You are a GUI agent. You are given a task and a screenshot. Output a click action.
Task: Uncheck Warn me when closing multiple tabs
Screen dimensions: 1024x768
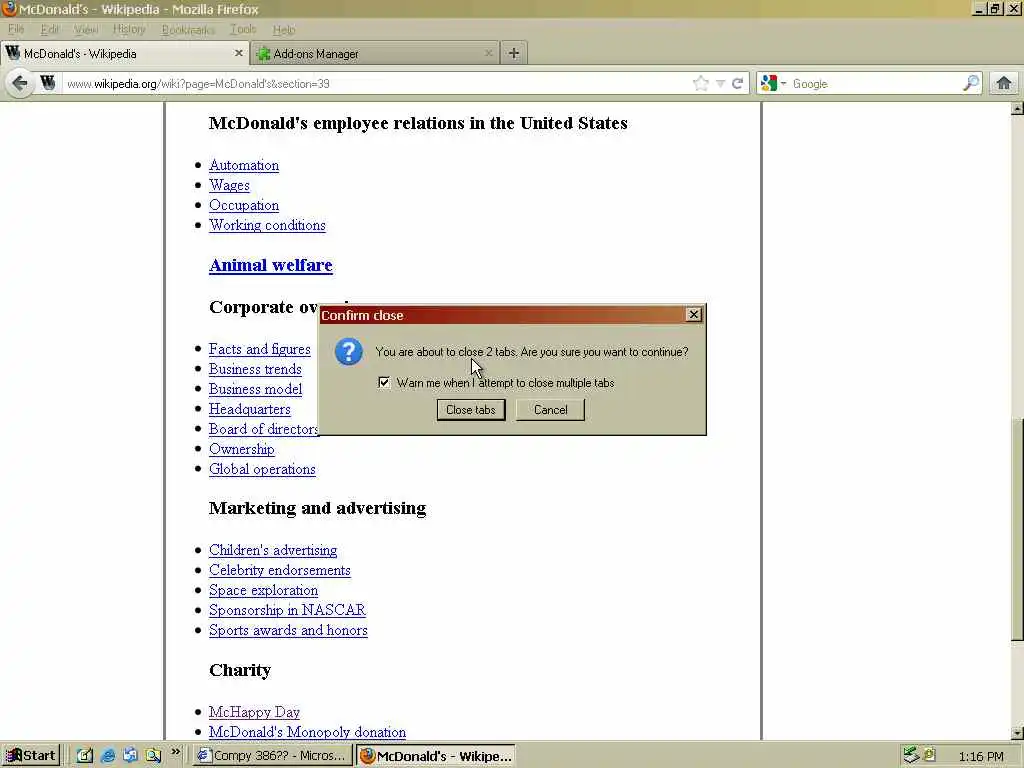click(x=384, y=383)
